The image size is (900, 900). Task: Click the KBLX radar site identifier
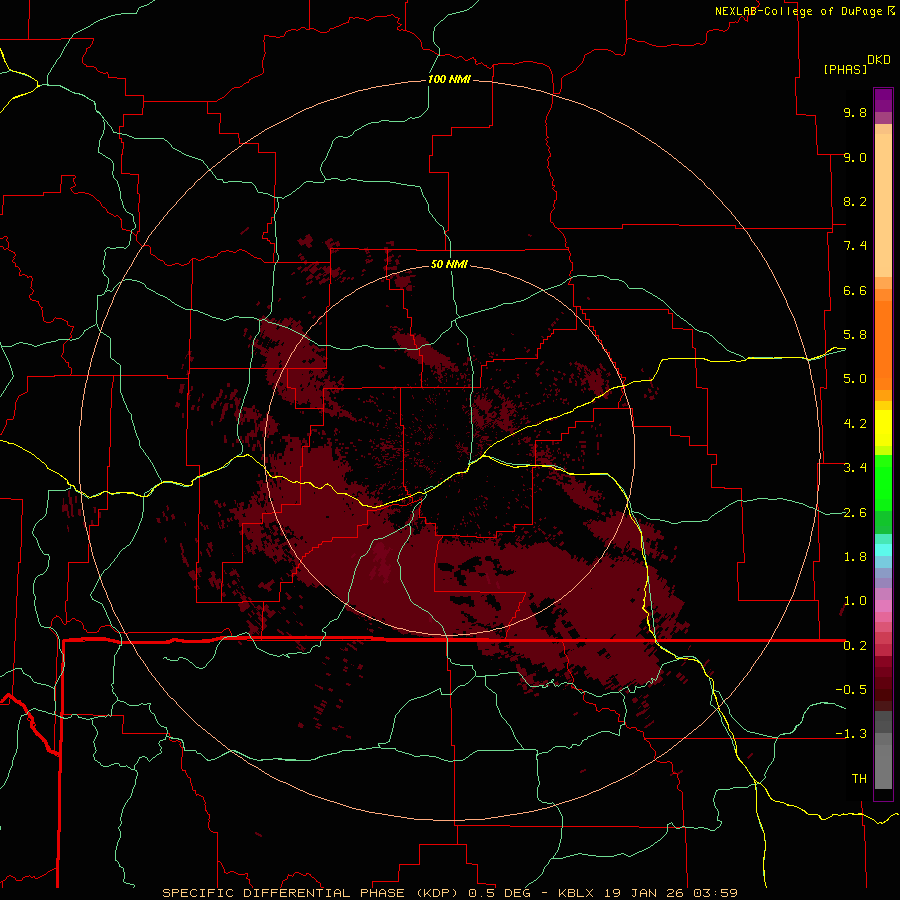tap(576, 893)
